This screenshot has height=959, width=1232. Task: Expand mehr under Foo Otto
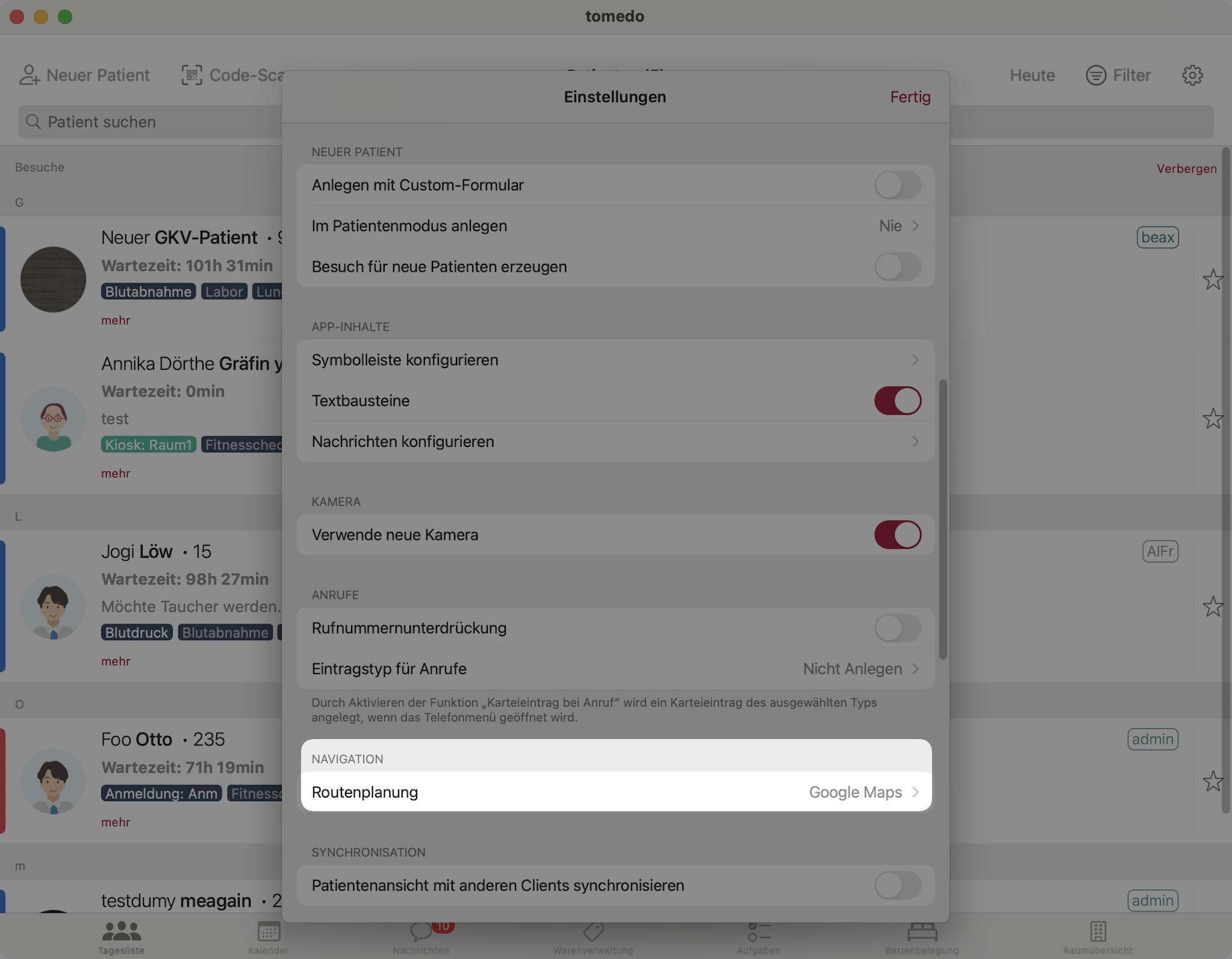click(x=116, y=822)
